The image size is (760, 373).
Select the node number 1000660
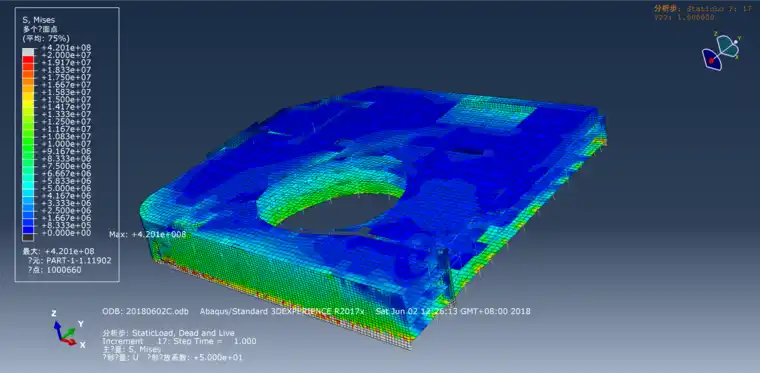click(x=63, y=270)
